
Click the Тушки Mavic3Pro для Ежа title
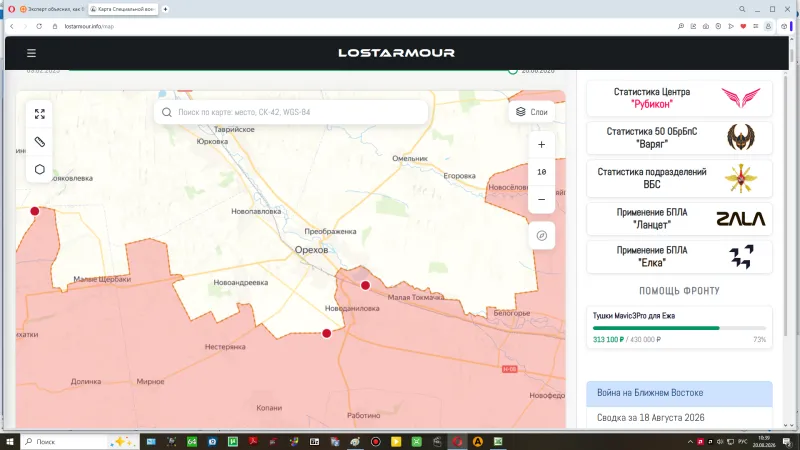pyautogui.click(x=634, y=316)
